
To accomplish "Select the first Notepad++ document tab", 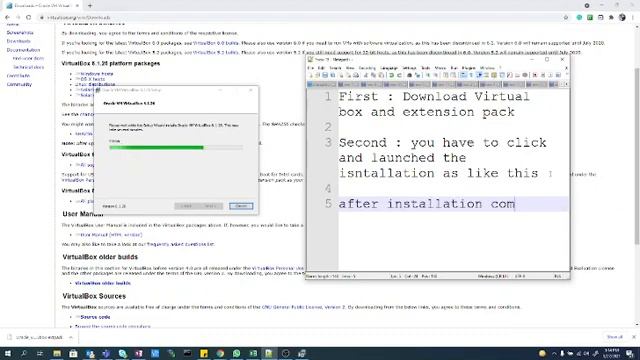I will pos(322,84).
